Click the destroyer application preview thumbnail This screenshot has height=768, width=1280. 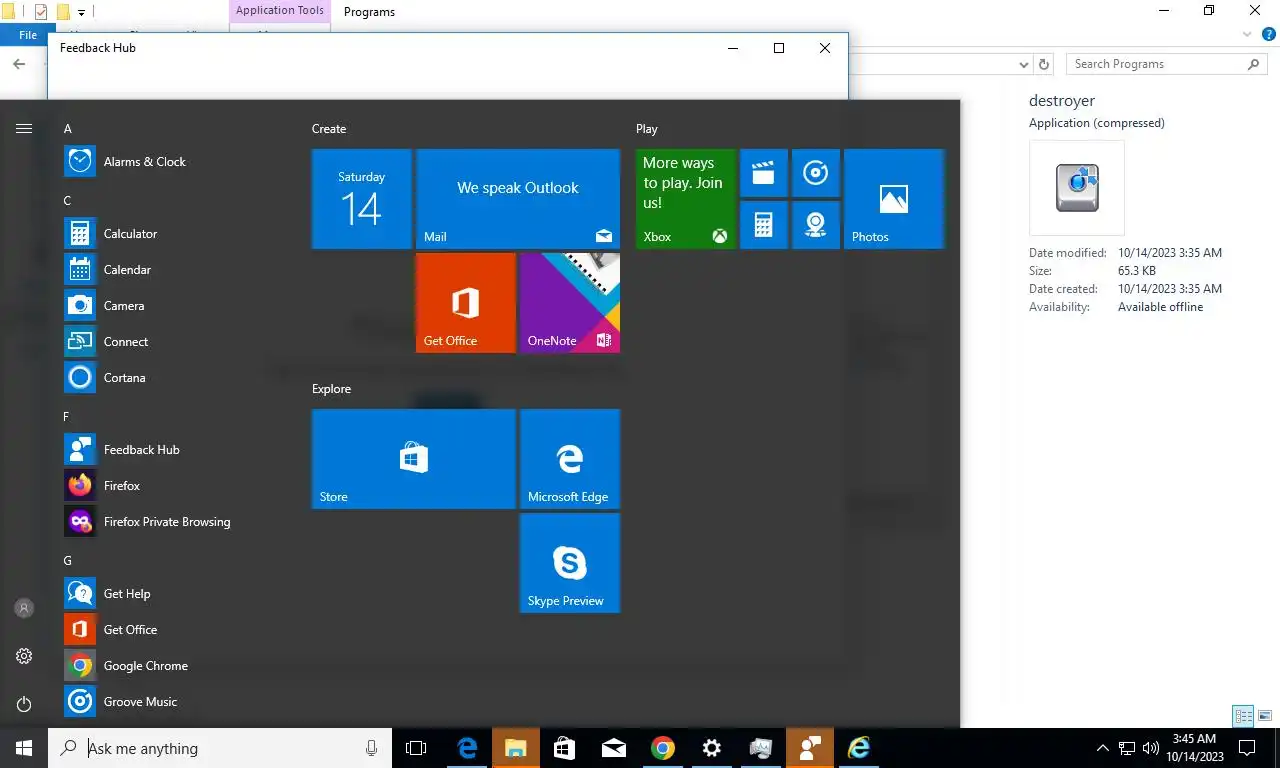(x=1077, y=188)
